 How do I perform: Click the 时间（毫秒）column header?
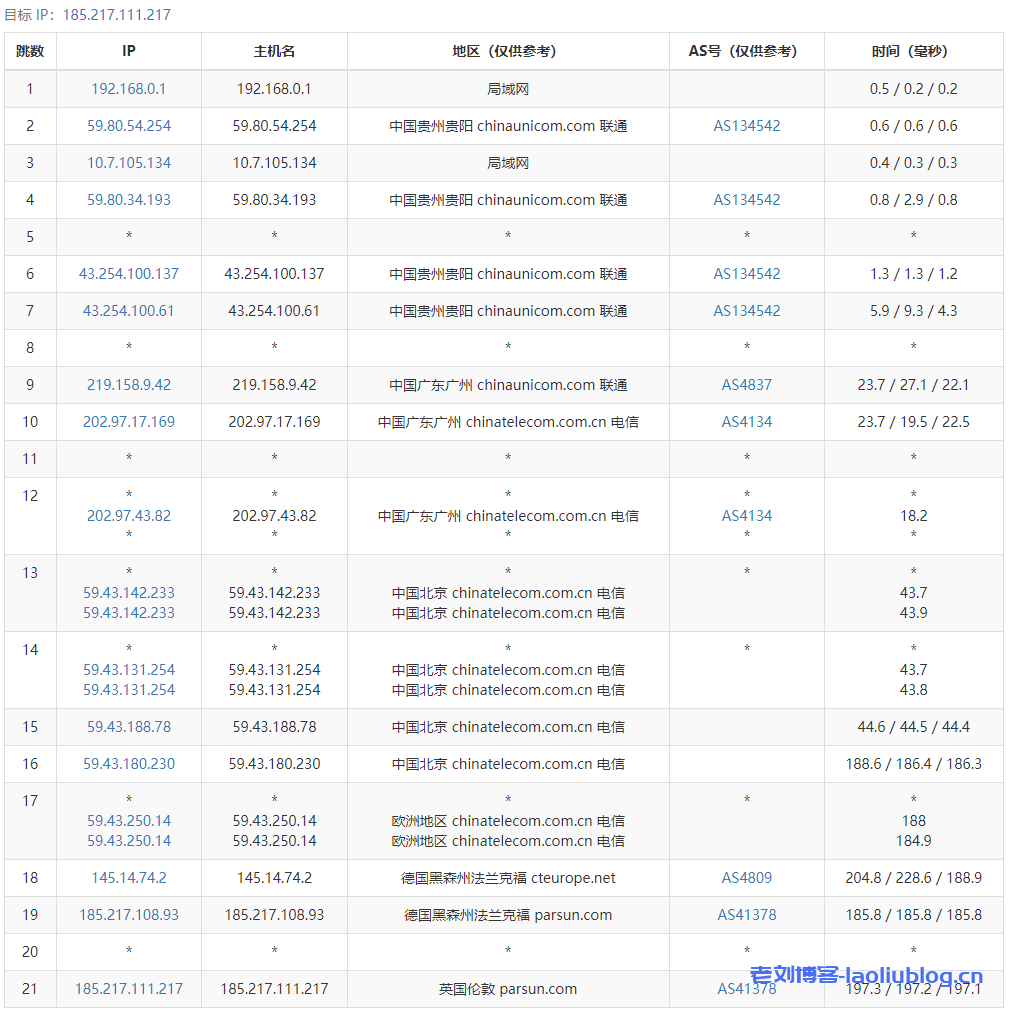913,51
